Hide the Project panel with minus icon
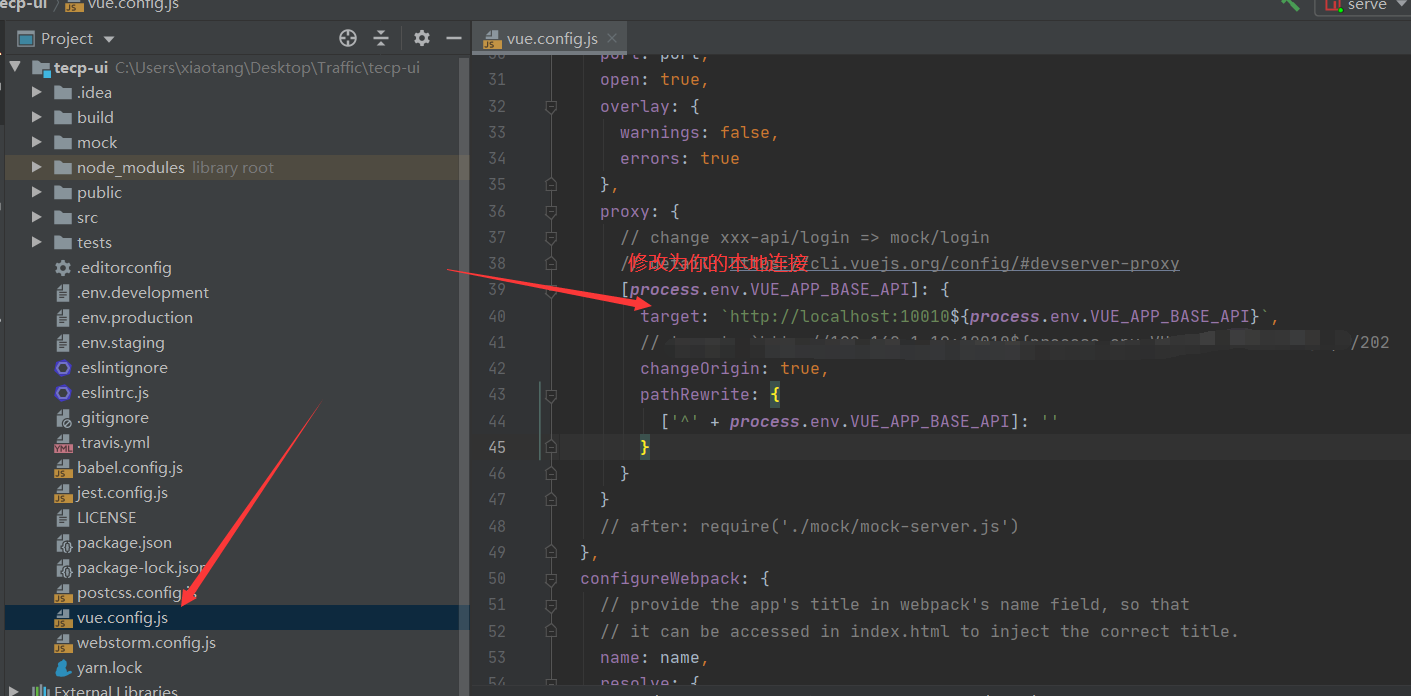This screenshot has width=1411, height=696. coord(453,38)
